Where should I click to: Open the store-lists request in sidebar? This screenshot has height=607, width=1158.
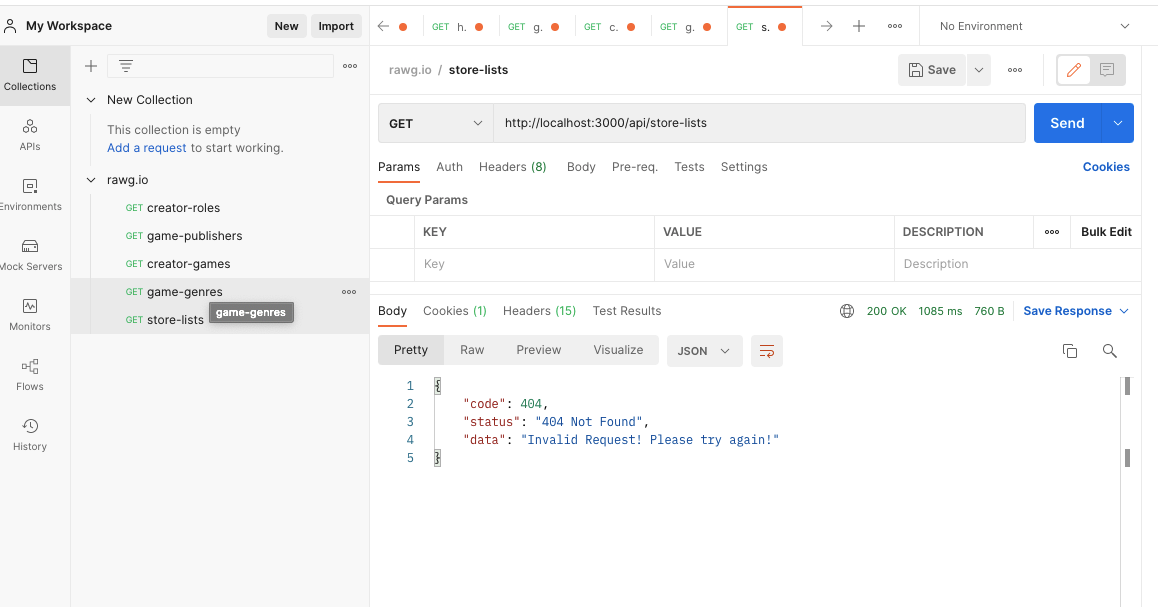(165, 320)
